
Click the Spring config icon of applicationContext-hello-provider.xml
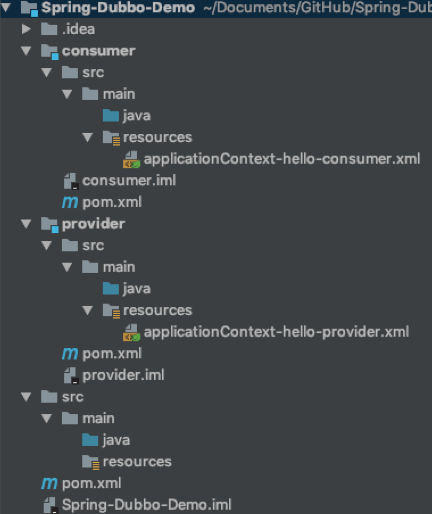click(131, 332)
